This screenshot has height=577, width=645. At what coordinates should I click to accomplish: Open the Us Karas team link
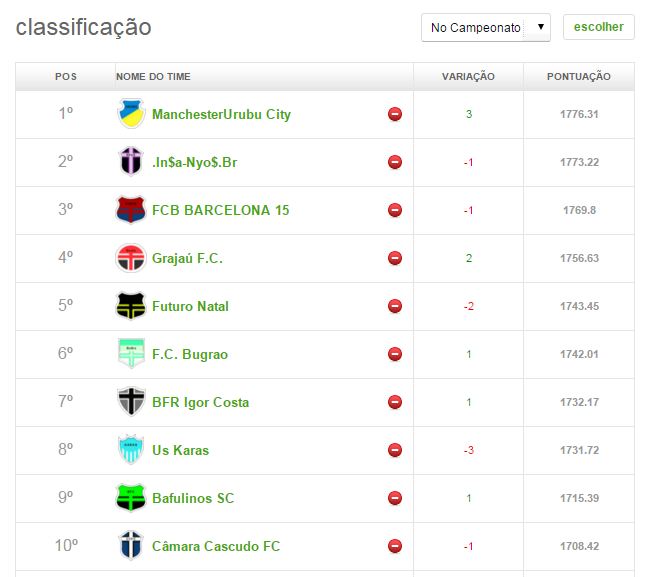(180, 450)
